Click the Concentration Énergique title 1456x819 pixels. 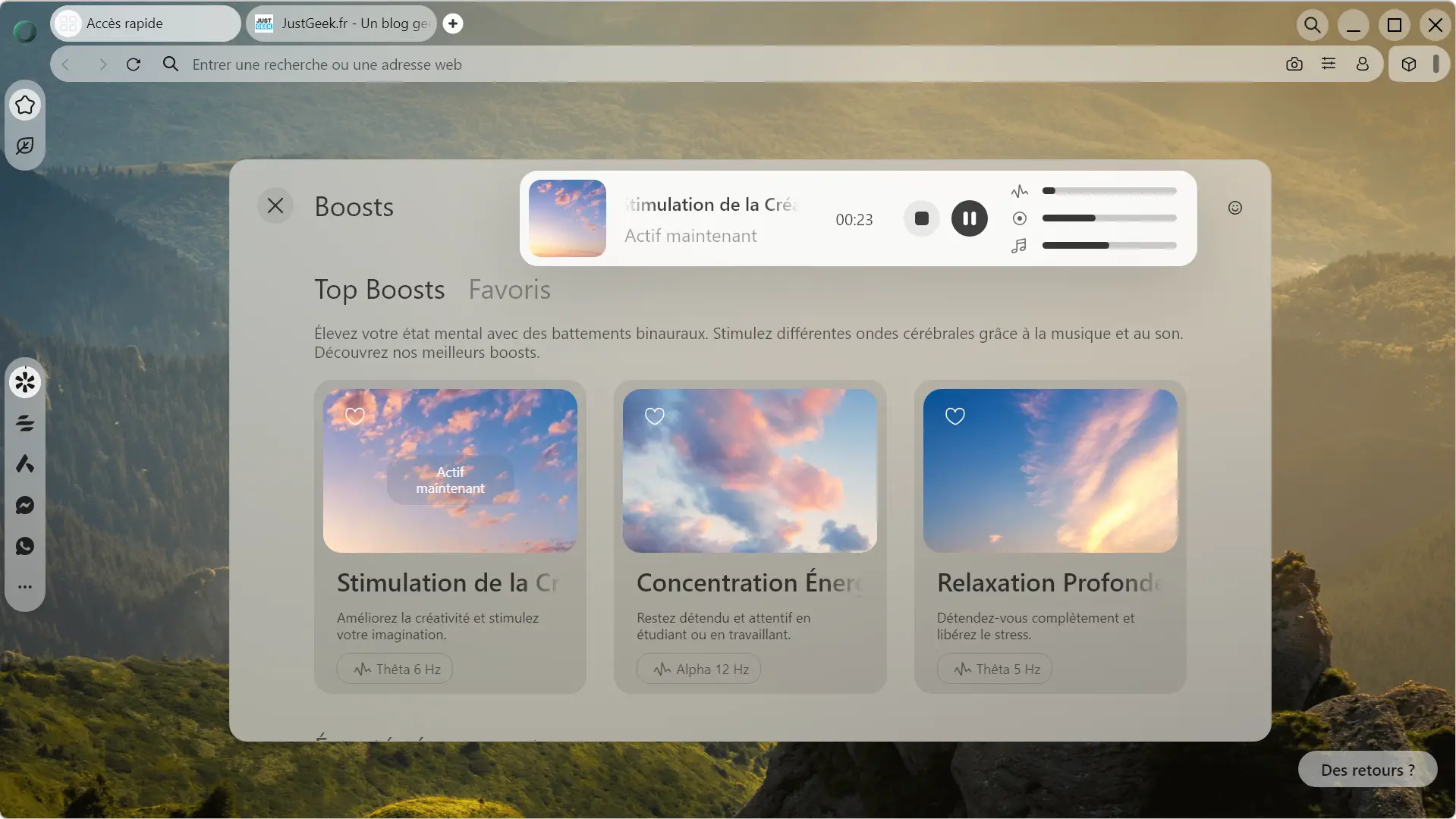[x=750, y=582]
